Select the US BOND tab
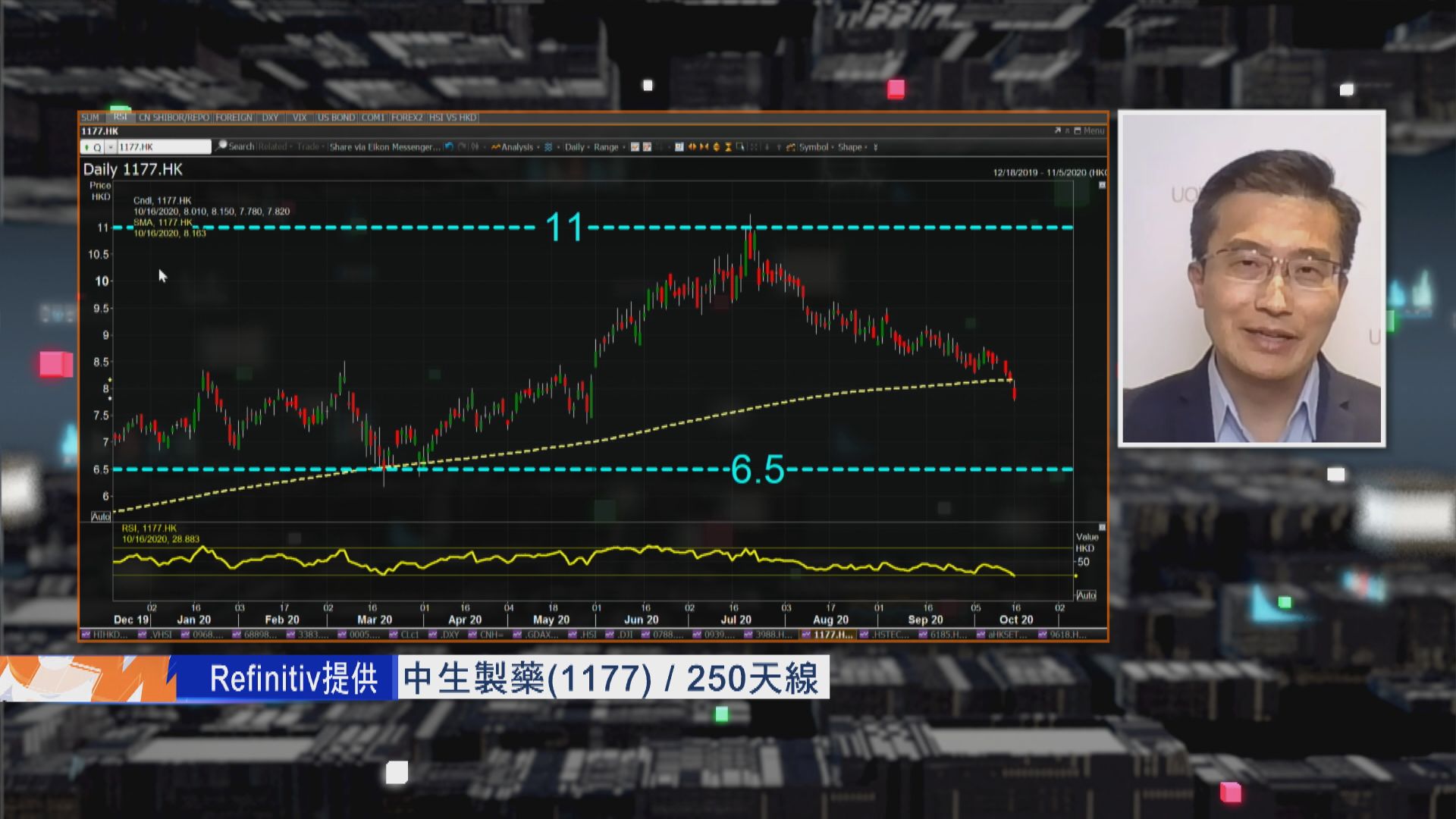Image resolution: width=1456 pixels, height=819 pixels. click(337, 118)
